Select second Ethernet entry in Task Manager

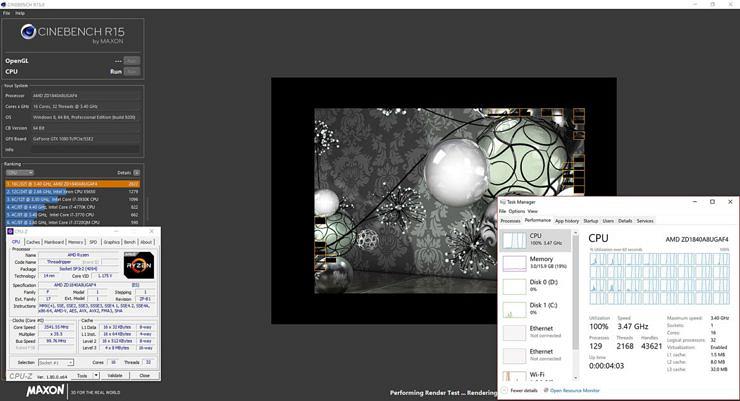(536, 355)
